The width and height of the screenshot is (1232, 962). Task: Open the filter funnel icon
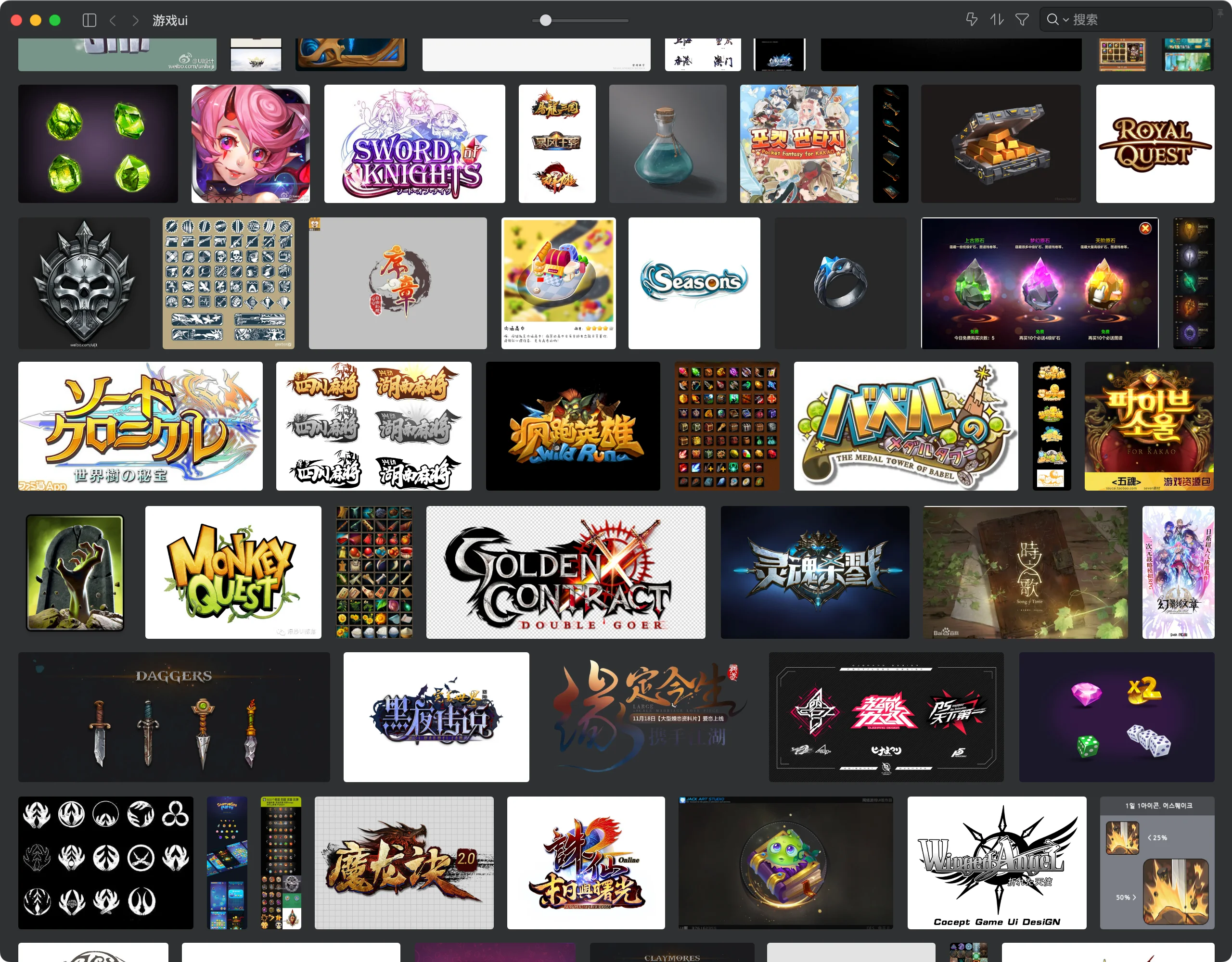(x=1022, y=20)
